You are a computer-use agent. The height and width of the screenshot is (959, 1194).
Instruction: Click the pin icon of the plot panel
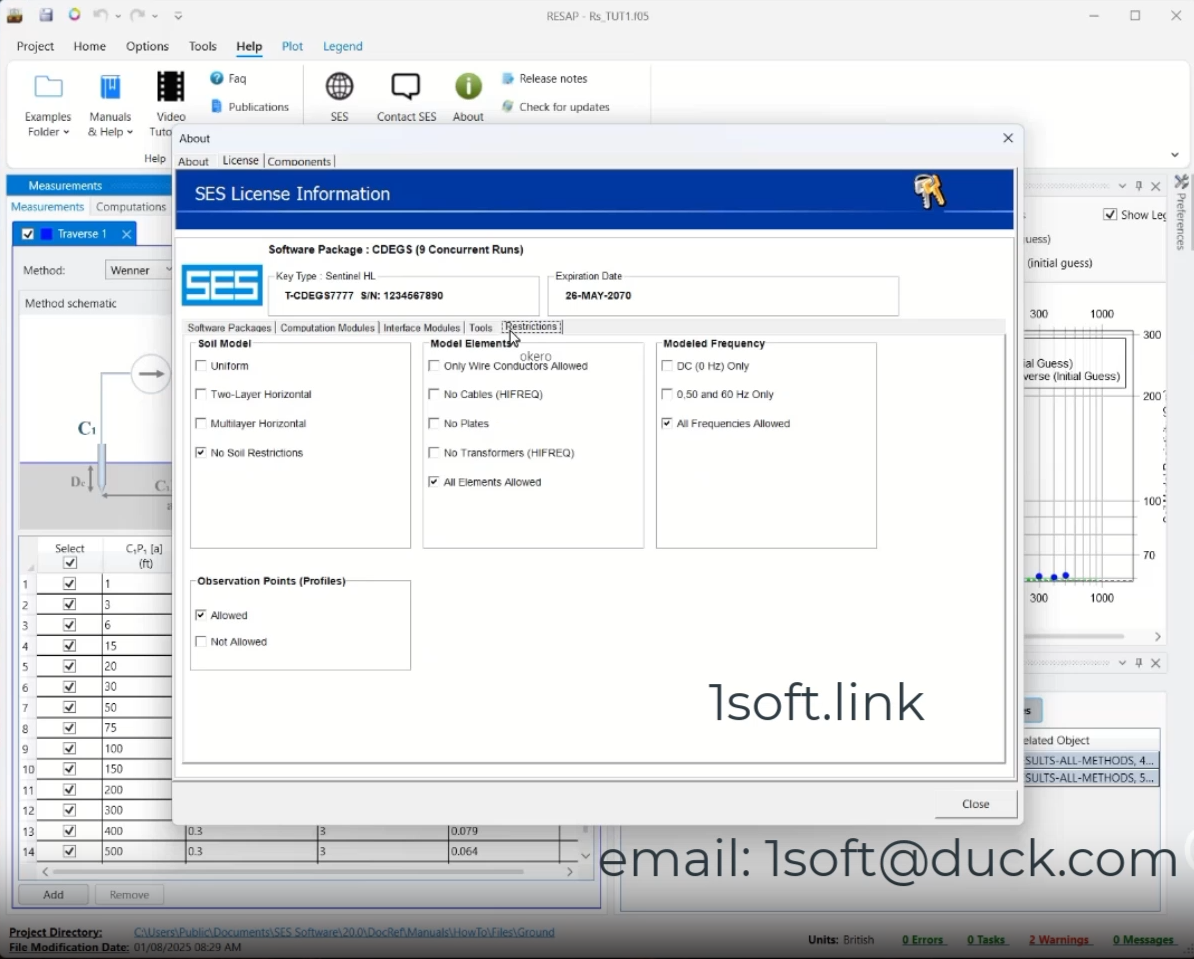click(x=1138, y=186)
